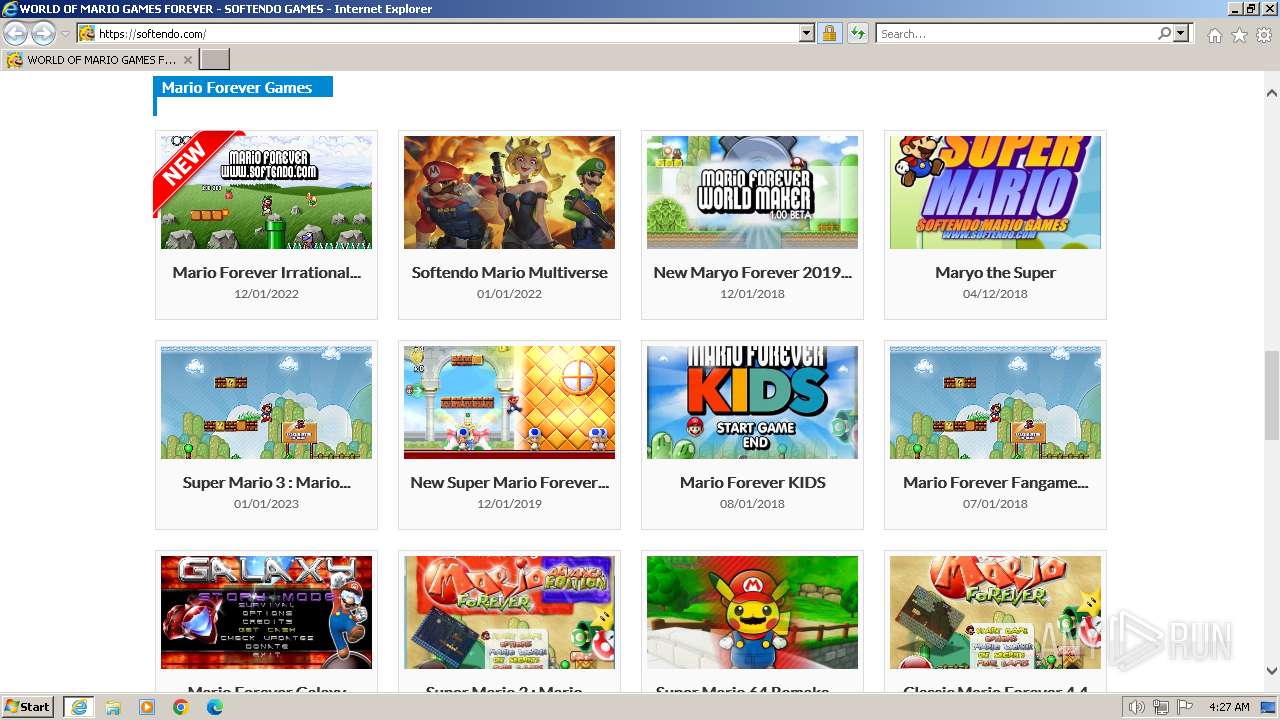The height and width of the screenshot is (720, 1280).
Task: Launch Google Chrome from the taskbar
Action: [x=181, y=707]
